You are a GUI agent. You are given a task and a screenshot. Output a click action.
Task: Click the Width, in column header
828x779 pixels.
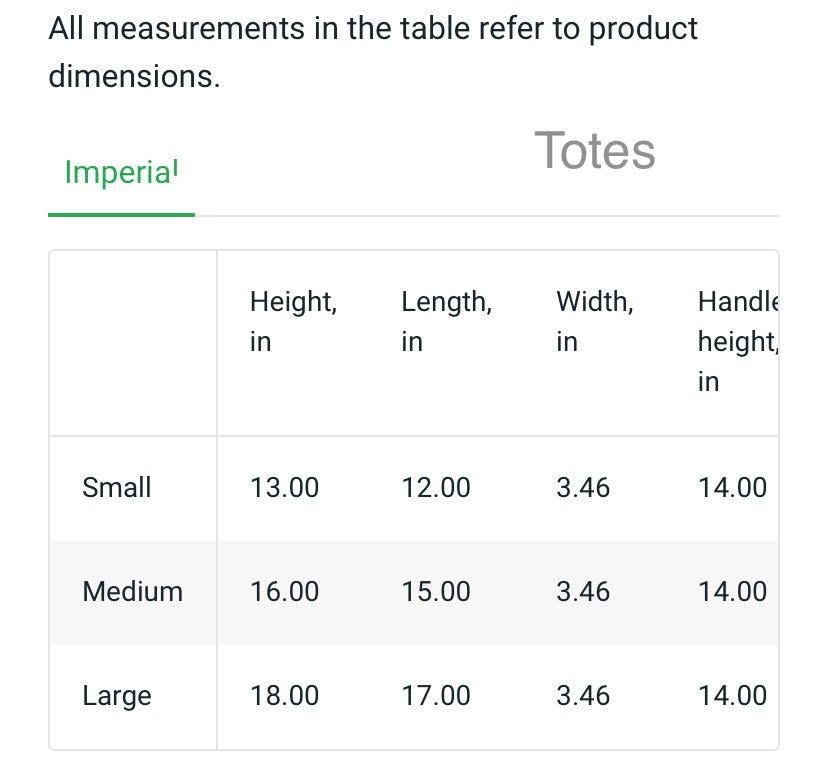click(x=595, y=321)
